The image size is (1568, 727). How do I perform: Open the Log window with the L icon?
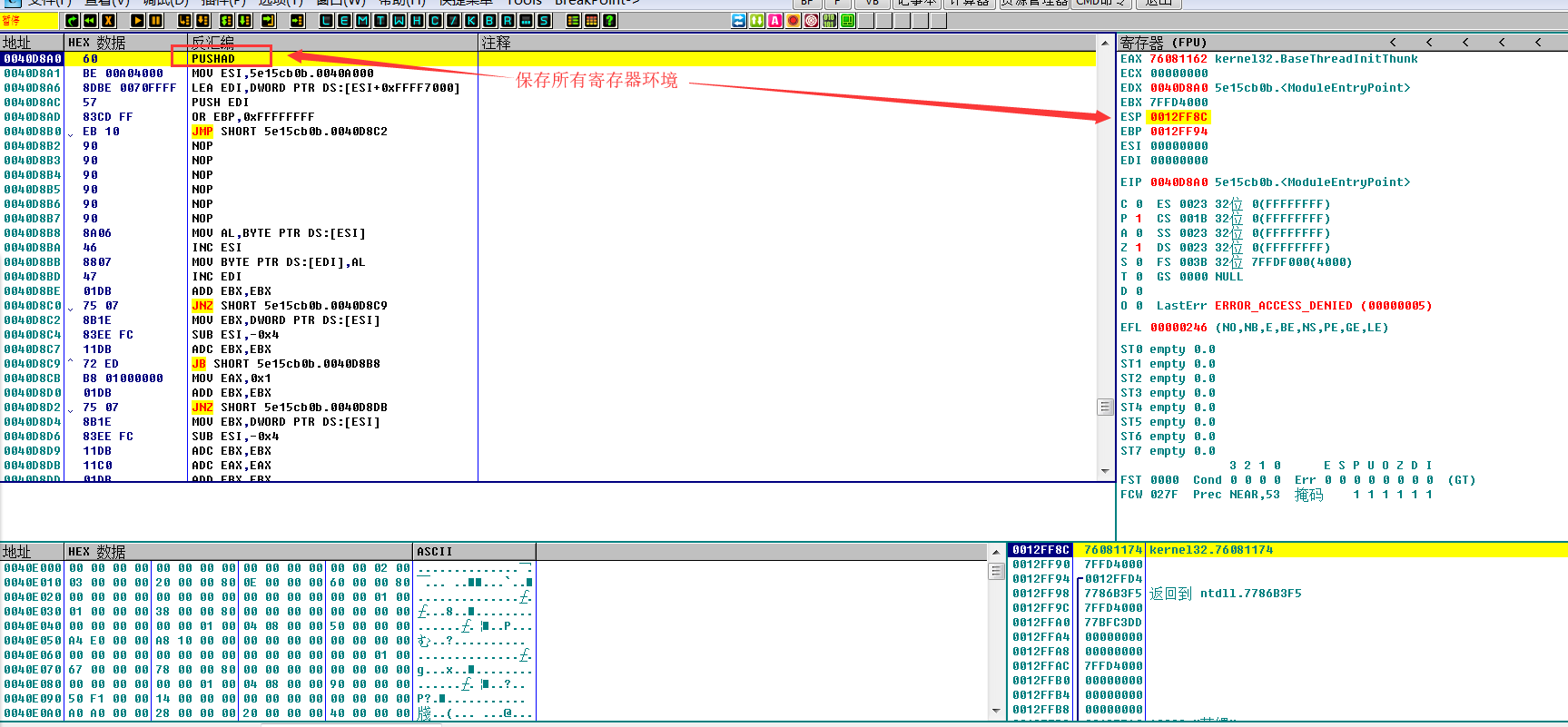[x=327, y=20]
